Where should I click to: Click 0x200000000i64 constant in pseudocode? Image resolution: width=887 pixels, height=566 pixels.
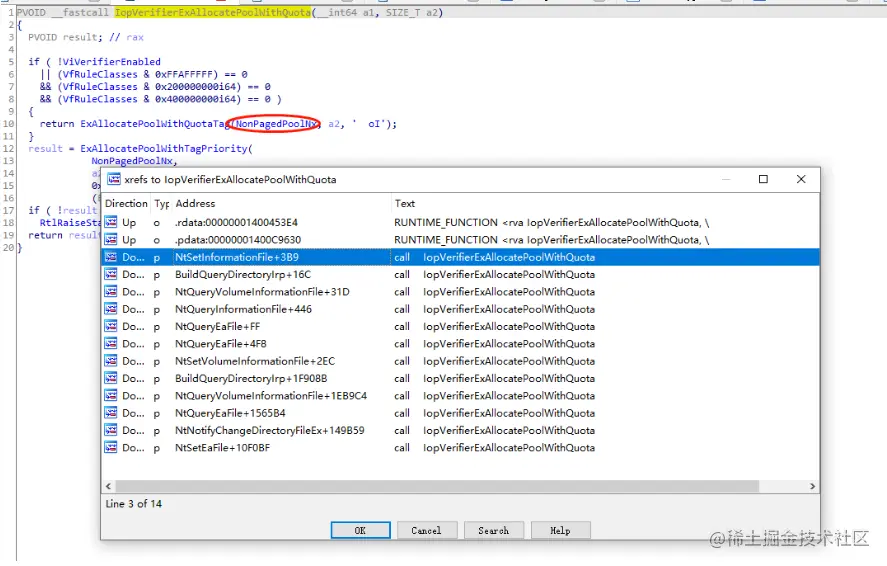(196, 87)
